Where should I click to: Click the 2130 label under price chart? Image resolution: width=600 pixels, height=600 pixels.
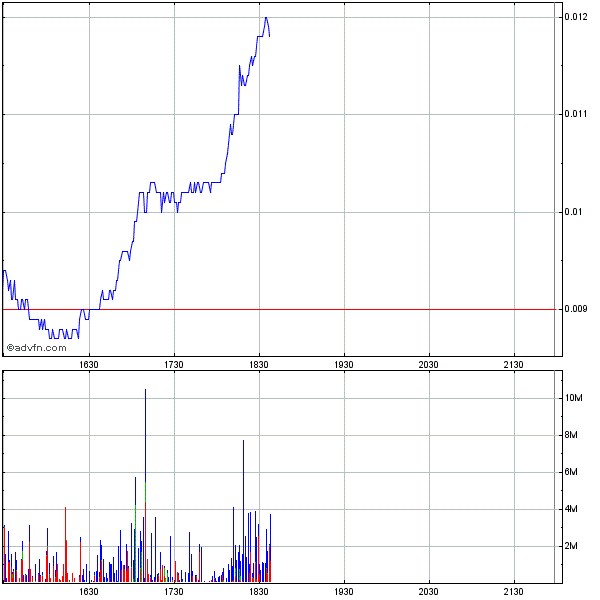[514, 365]
